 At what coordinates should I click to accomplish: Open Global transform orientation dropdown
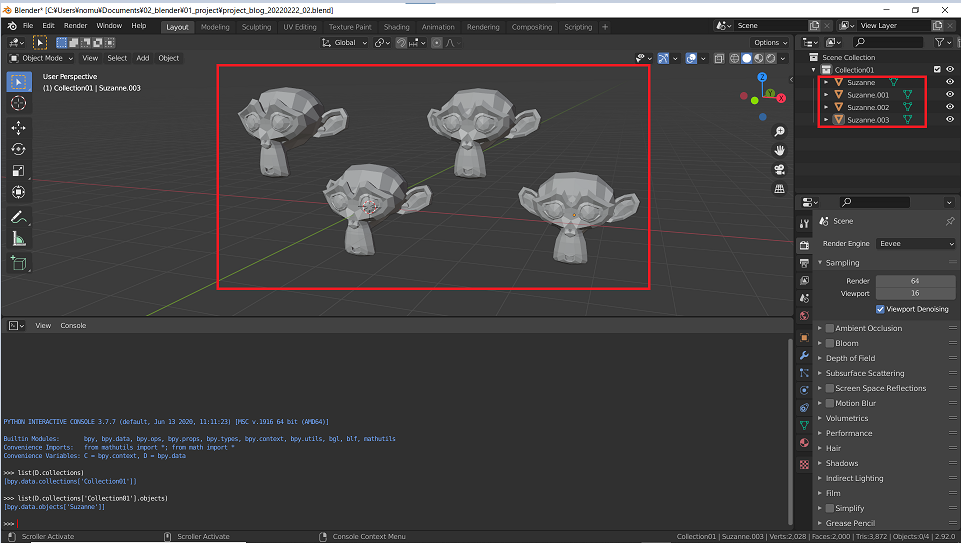pos(345,43)
